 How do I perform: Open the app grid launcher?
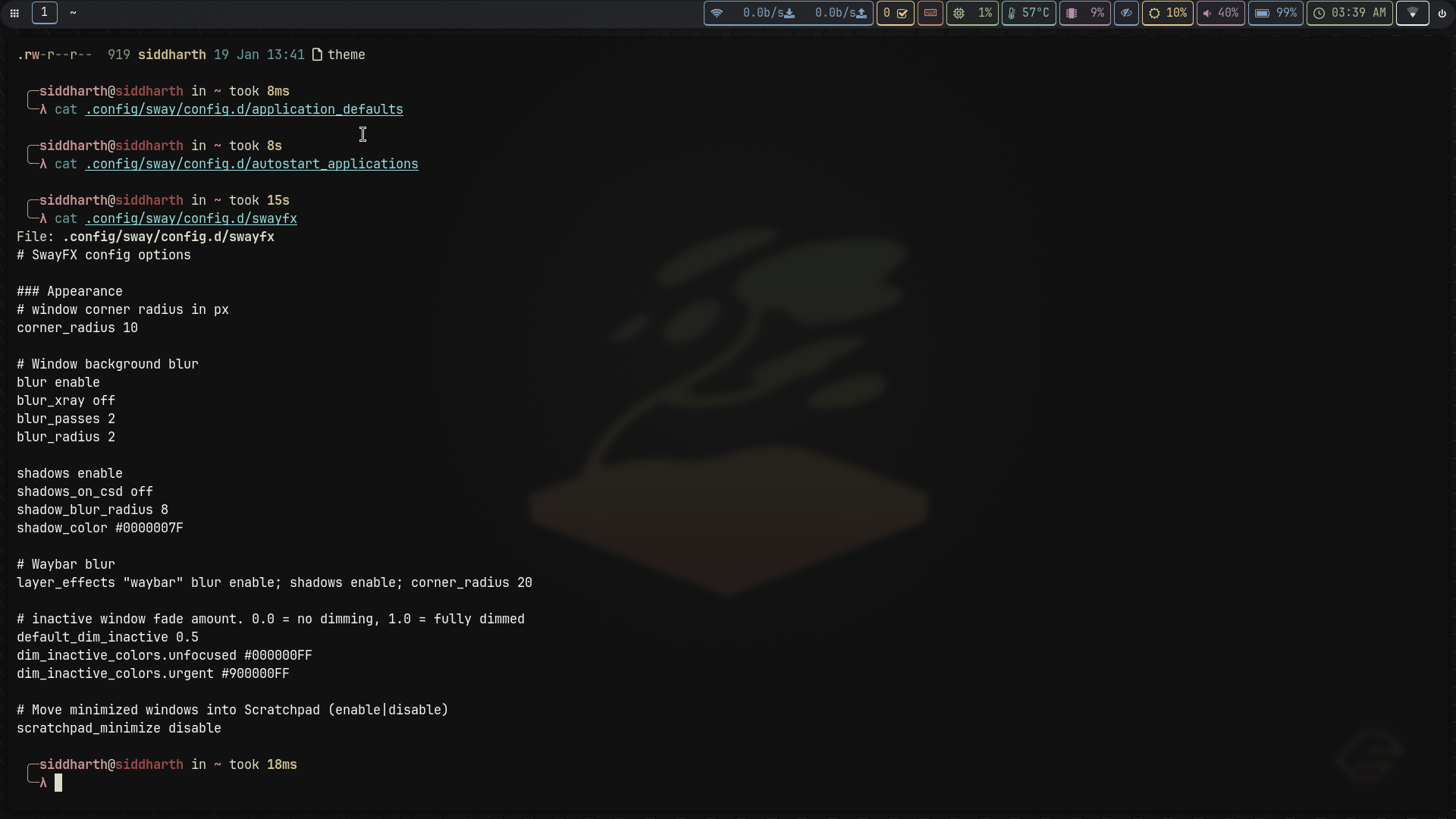14,13
